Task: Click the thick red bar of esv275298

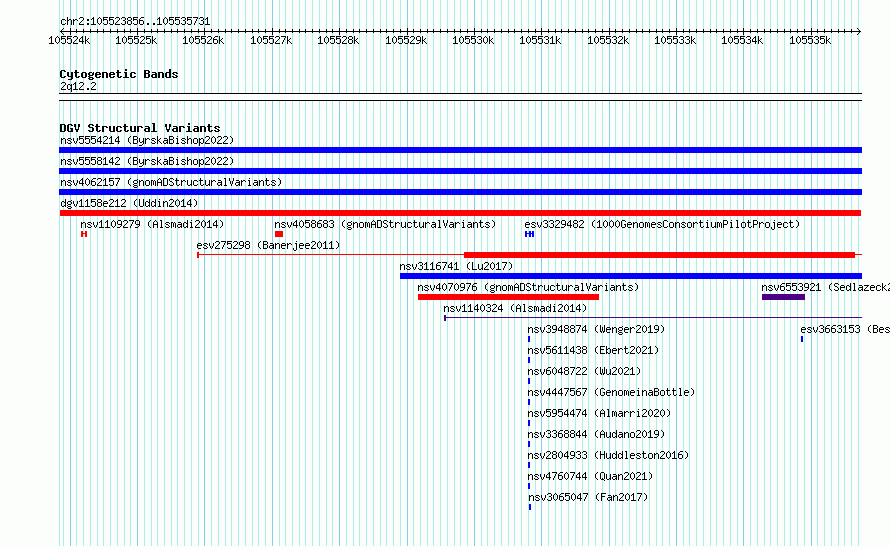Action: click(x=660, y=255)
